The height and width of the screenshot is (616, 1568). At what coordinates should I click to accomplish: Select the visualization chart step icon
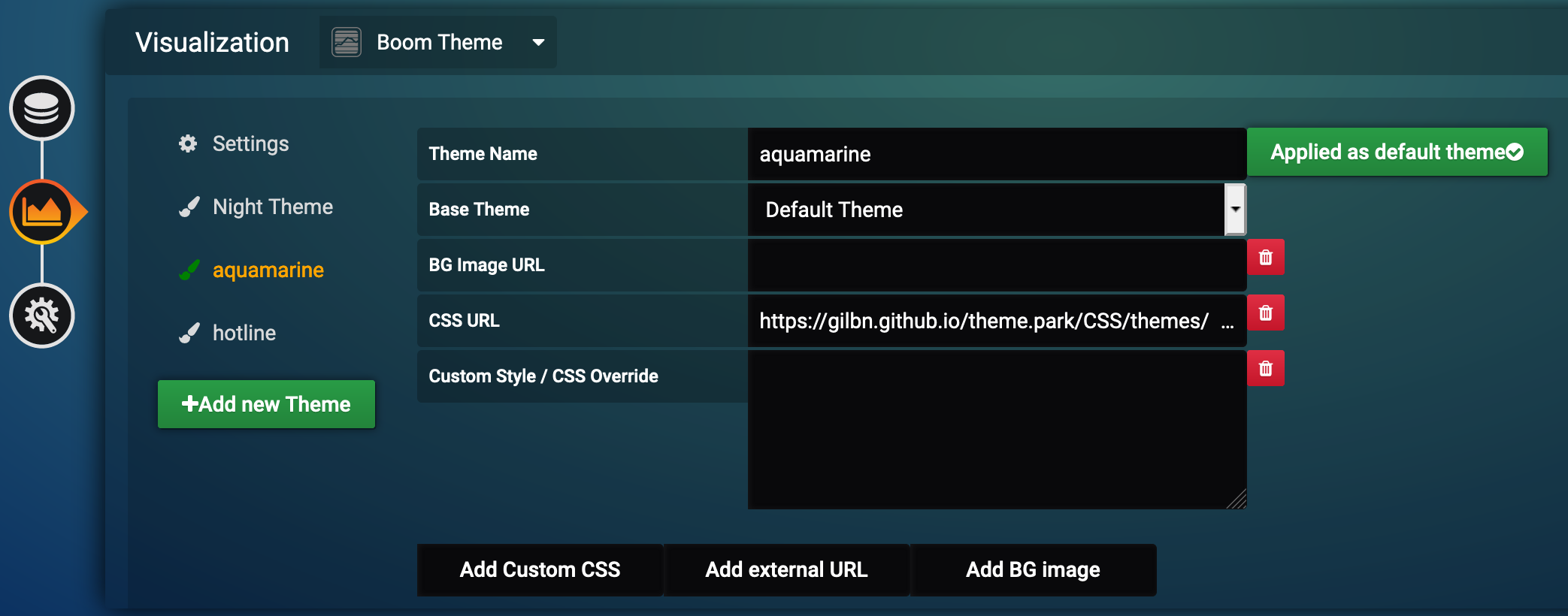point(42,212)
